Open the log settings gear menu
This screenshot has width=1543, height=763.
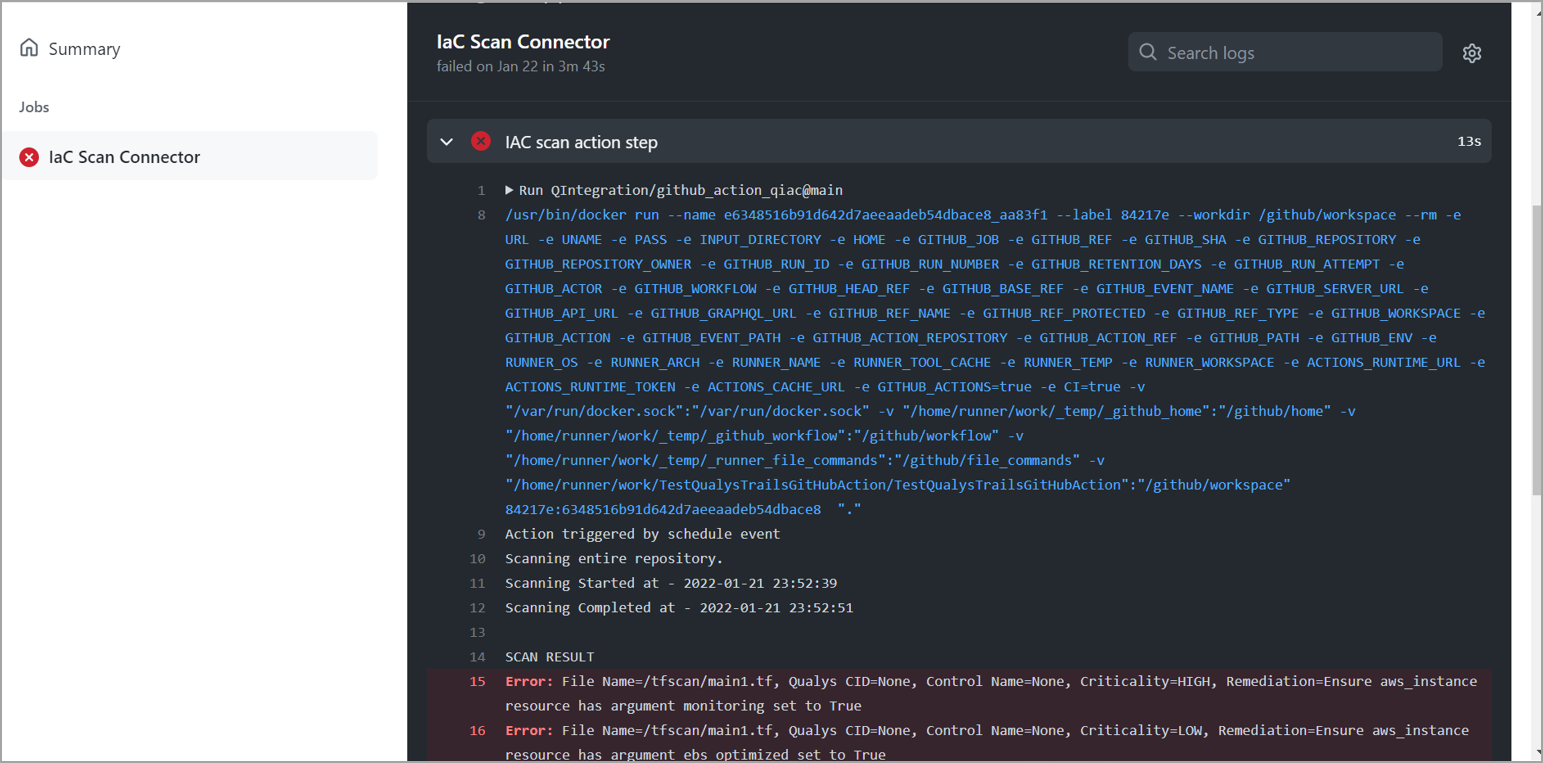pyautogui.click(x=1471, y=53)
